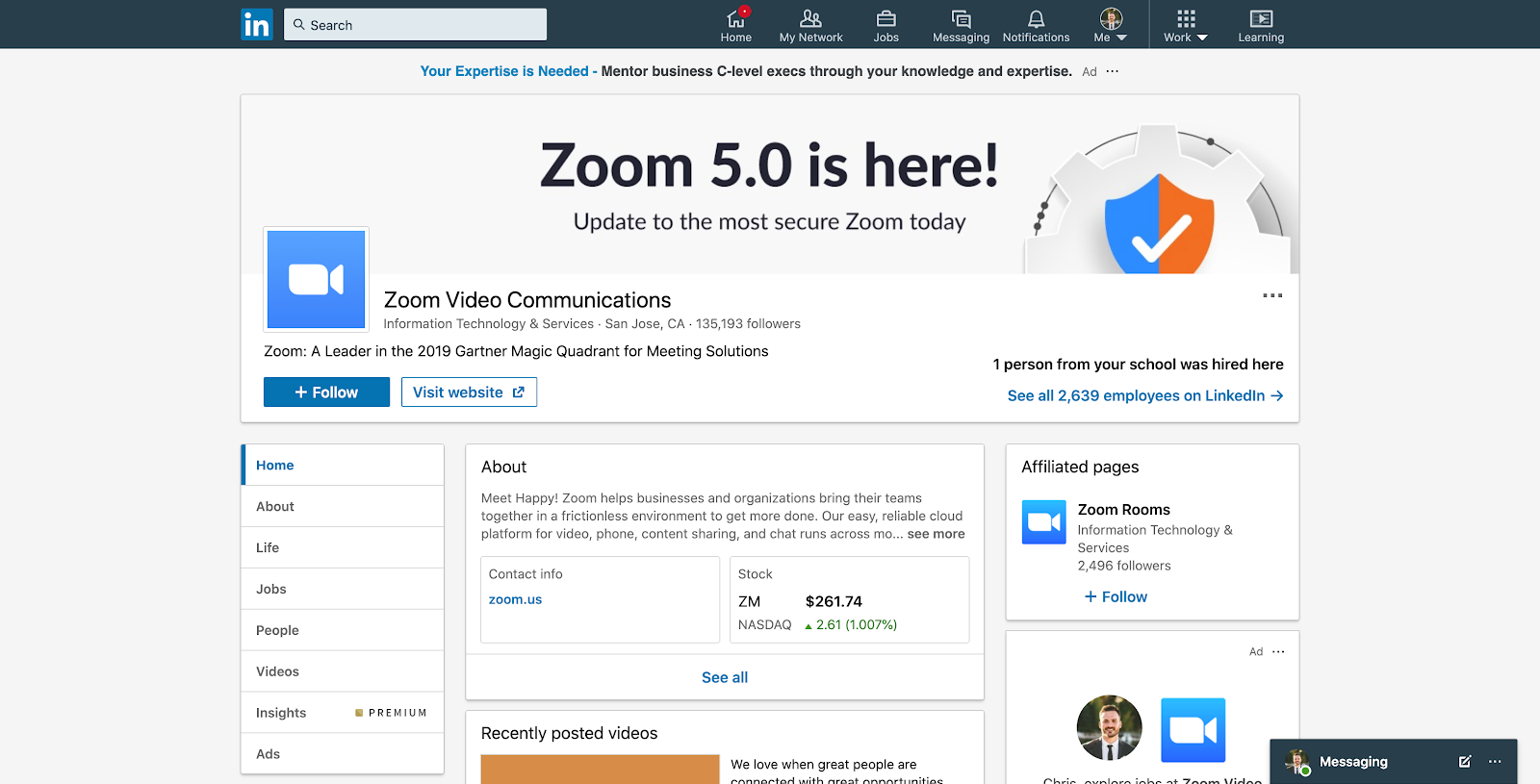The image size is (1540, 784).
Task: Click the 'Your Expertise is Needed' ad link
Action: 506,71
